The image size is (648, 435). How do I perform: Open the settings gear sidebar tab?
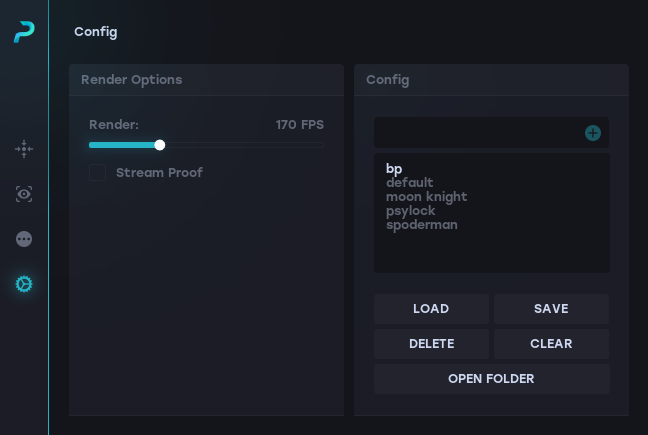(24, 284)
